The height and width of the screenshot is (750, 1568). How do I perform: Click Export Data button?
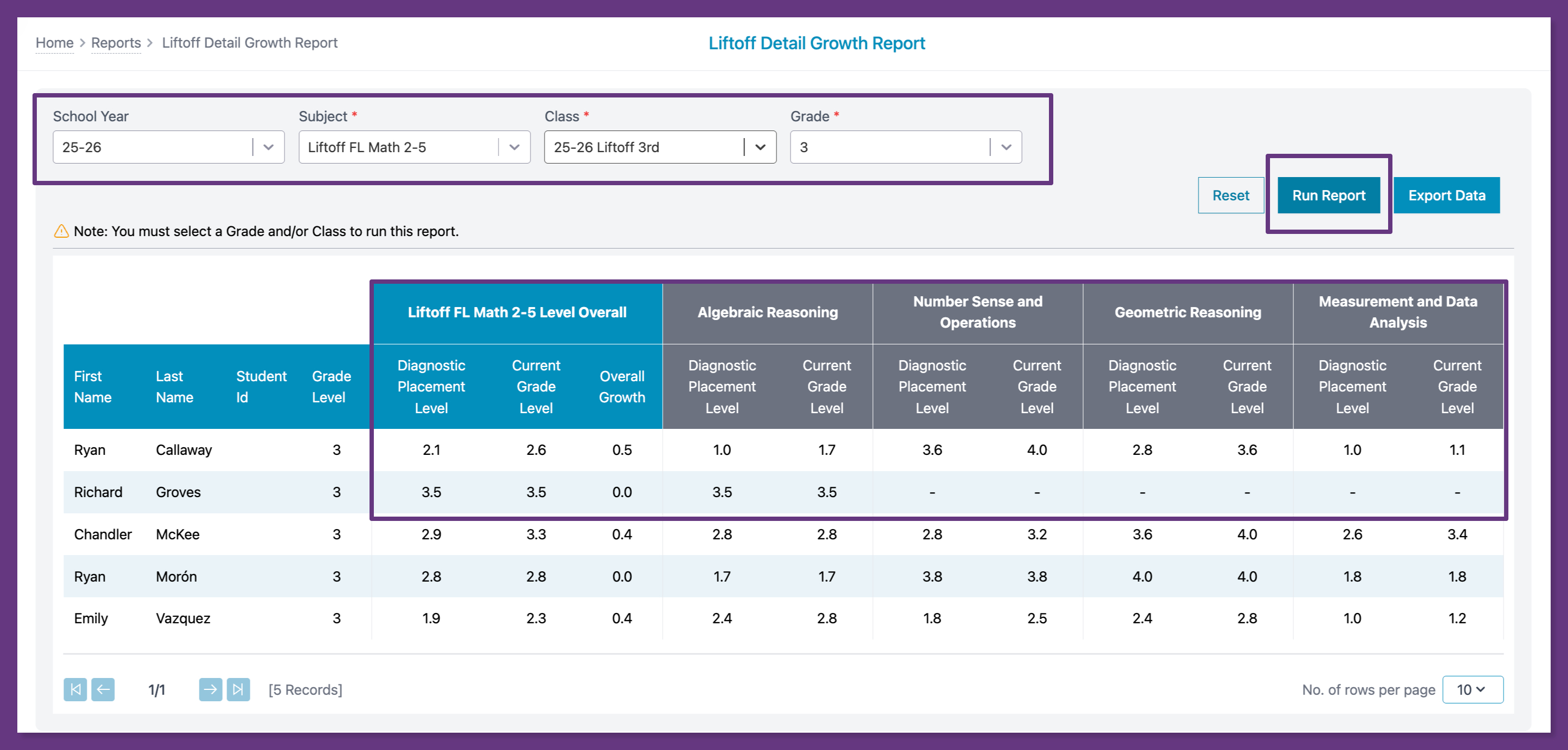(x=1446, y=195)
